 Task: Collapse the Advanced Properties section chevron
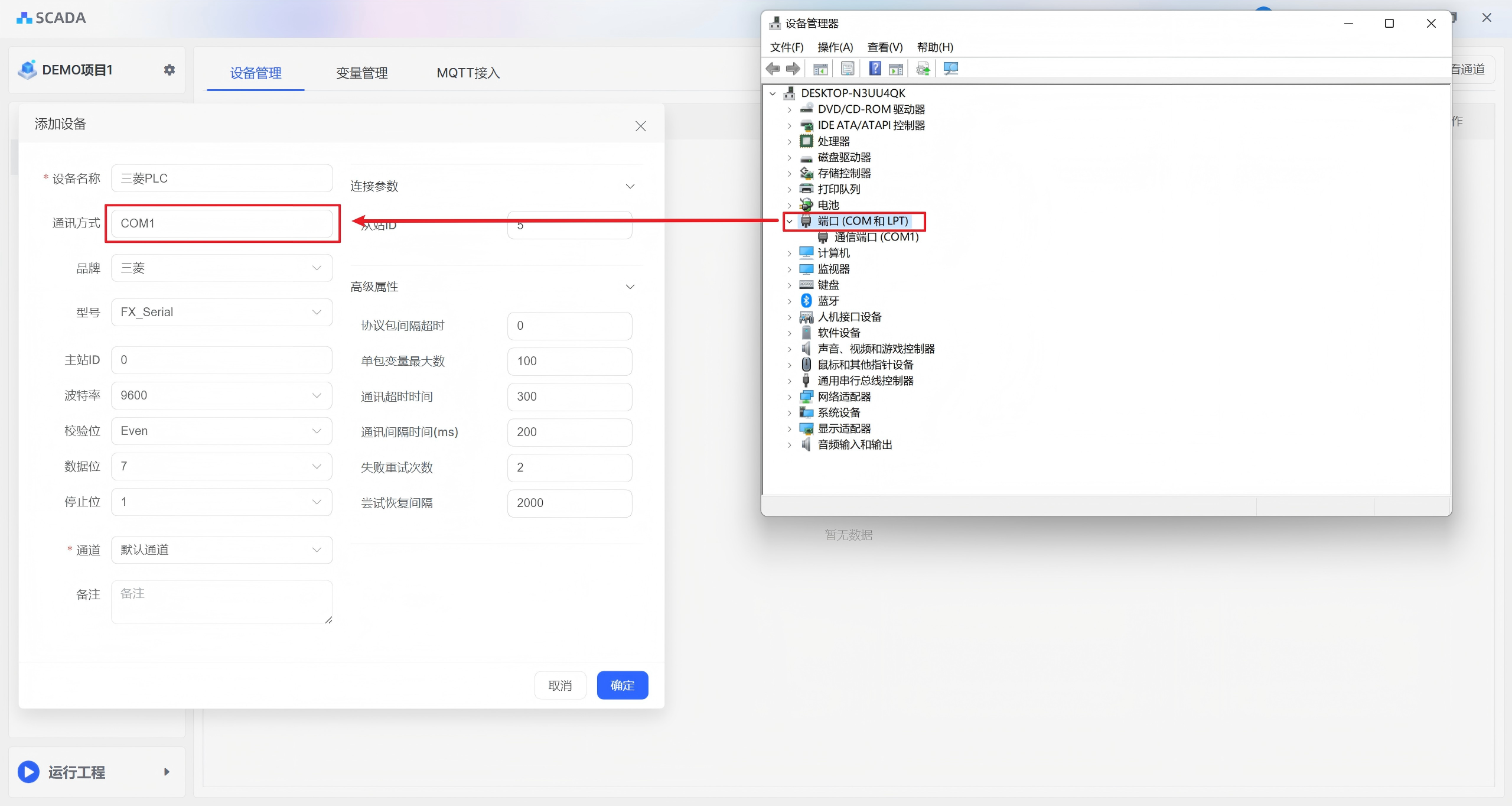(x=630, y=287)
